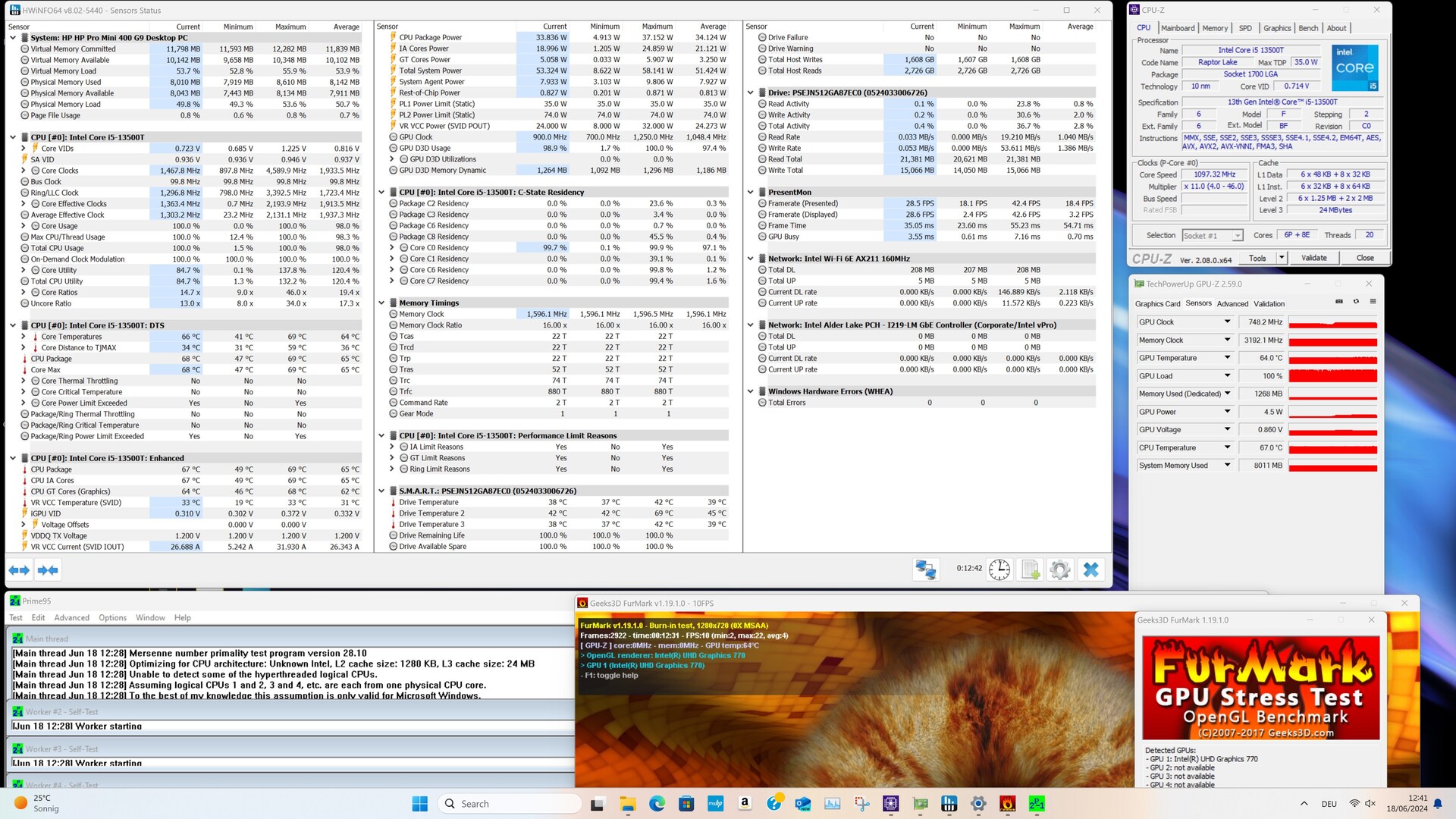Click the left-right expand arrows icon
The width and height of the screenshot is (1456, 819).
(x=19, y=570)
